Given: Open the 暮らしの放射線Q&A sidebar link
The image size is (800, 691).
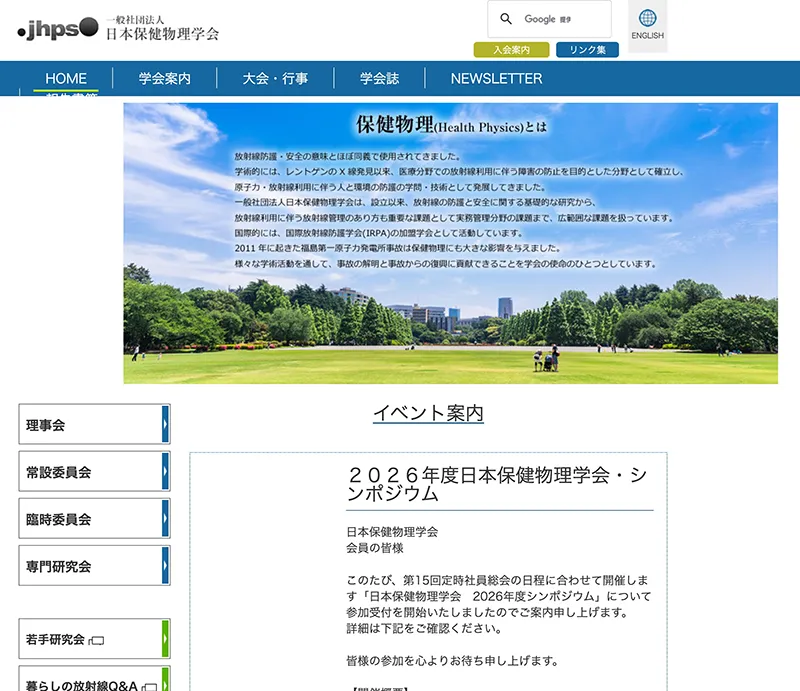Looking at the screenshot, I should [94, 679].
